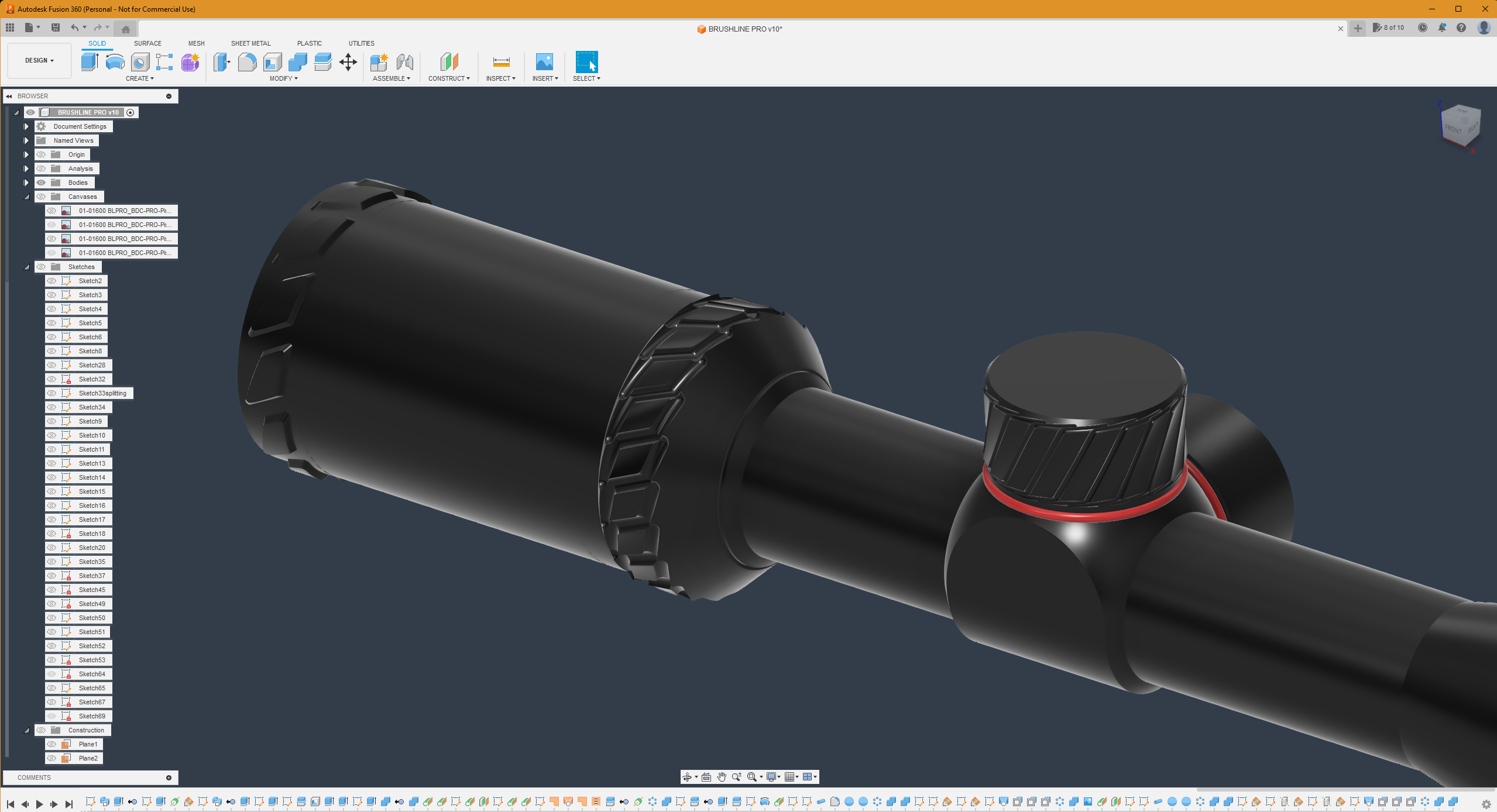Switch to the SHEET METAL tab

pos(250,43)
